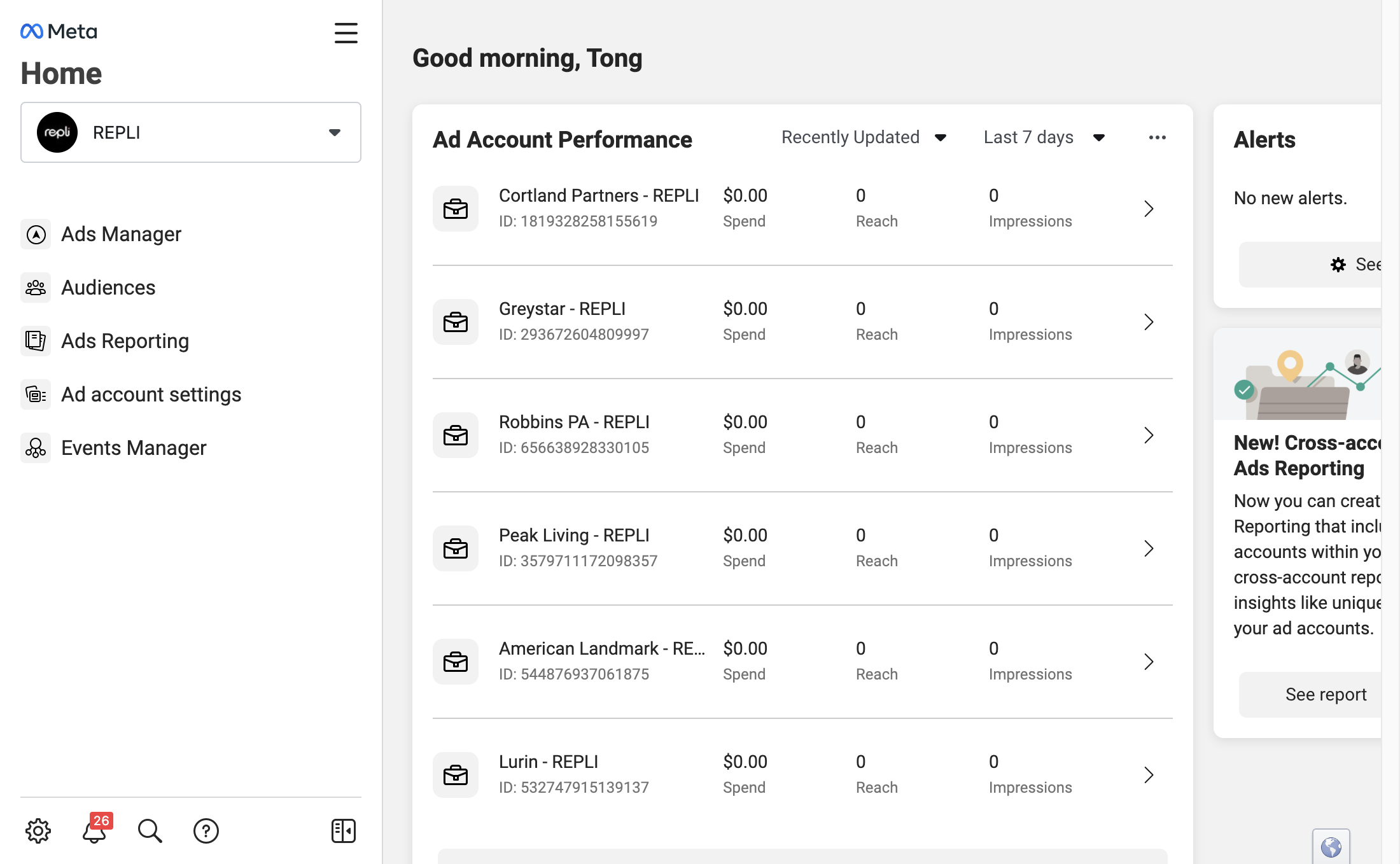Open the Last 7 days date dropdown
Image resolution: width=1400 pixels, height=864 pixels.
[1044, 137]
